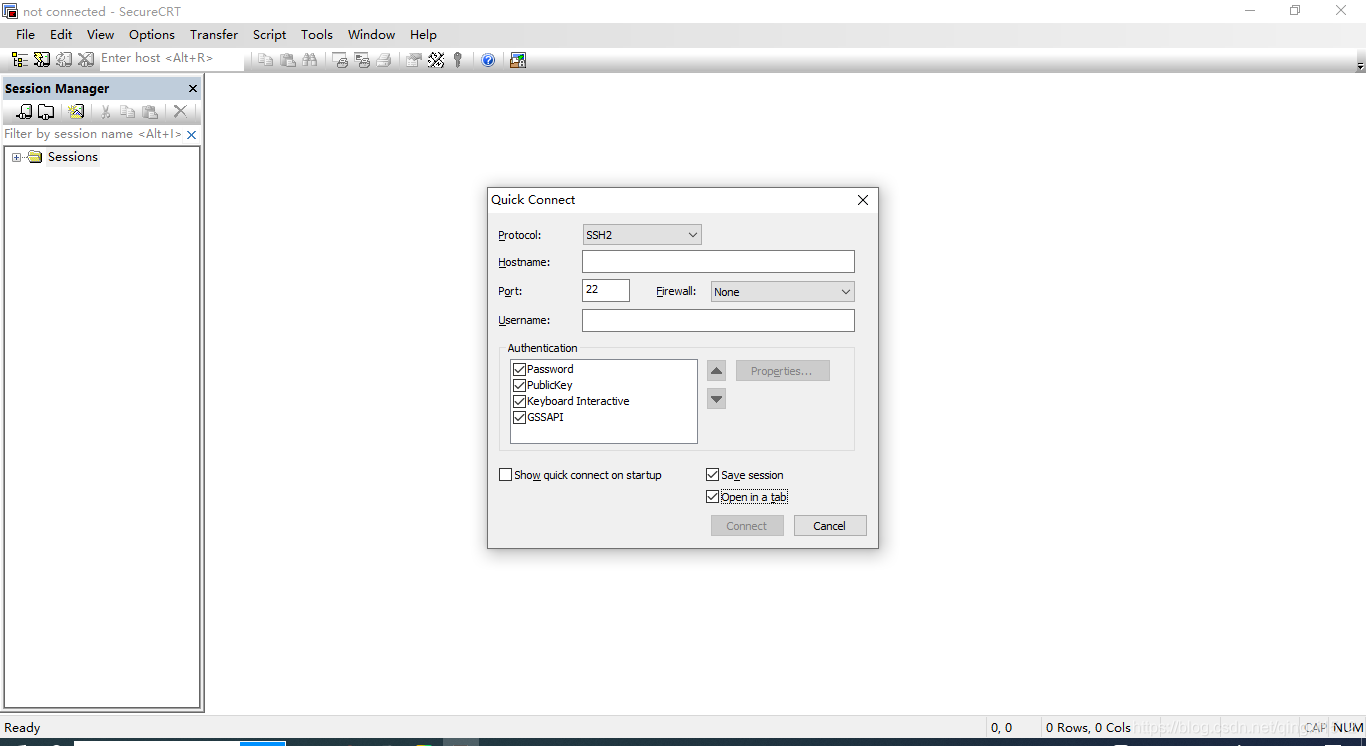Toggle the Open in a tab checkbox
Viewport: 1366px width, 746px height.
pos(712,497)
